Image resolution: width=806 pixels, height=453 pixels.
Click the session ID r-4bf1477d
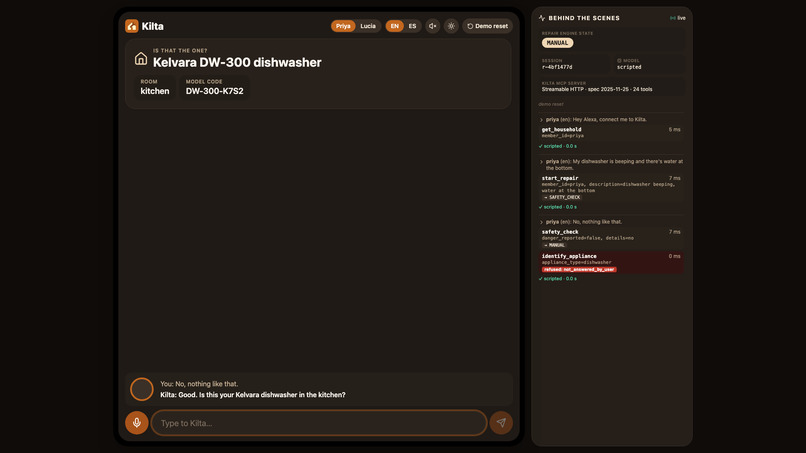(557, 67)
